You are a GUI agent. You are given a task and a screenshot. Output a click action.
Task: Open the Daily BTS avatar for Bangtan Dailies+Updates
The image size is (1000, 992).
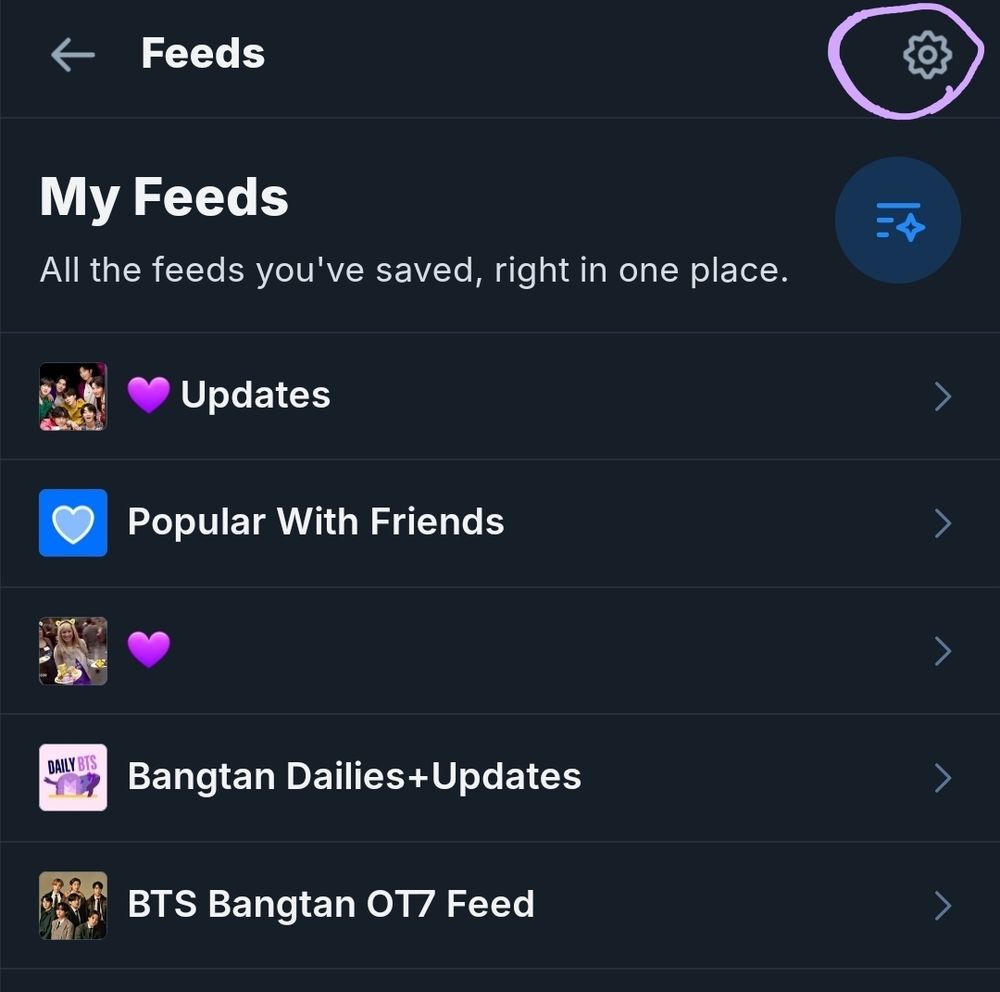click(72, 776)
